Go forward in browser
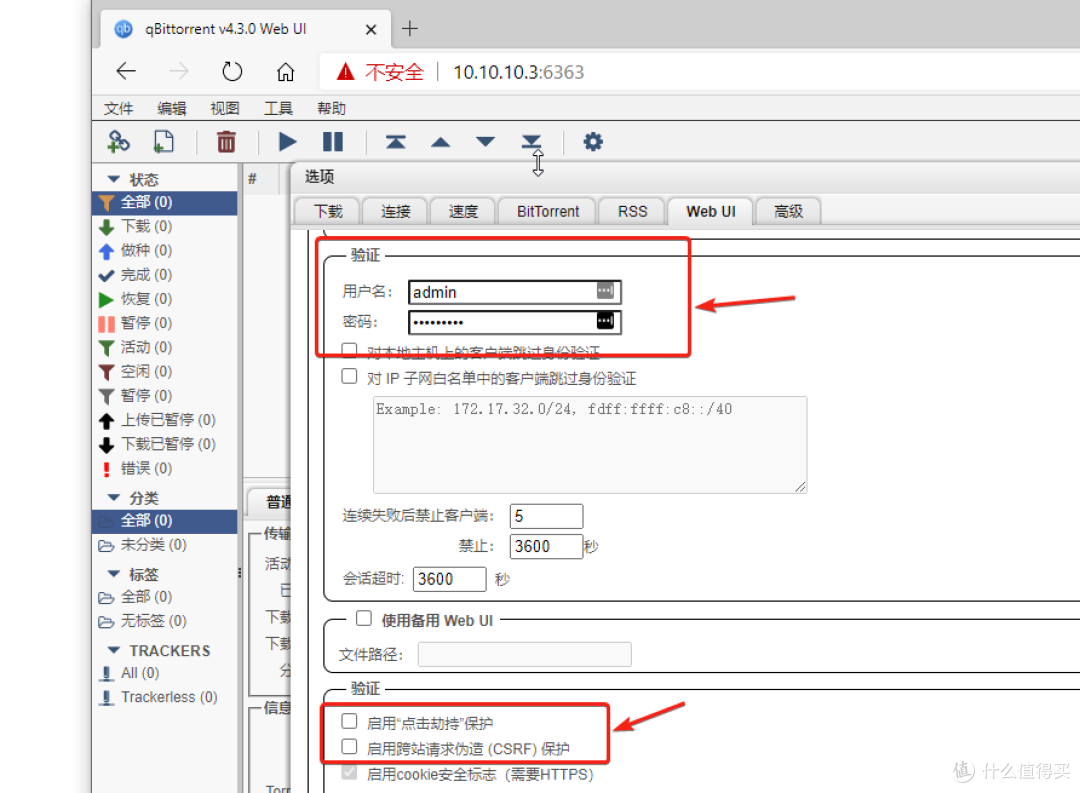1080x793 pixels. pyautogui.click(x=178, y=71)
